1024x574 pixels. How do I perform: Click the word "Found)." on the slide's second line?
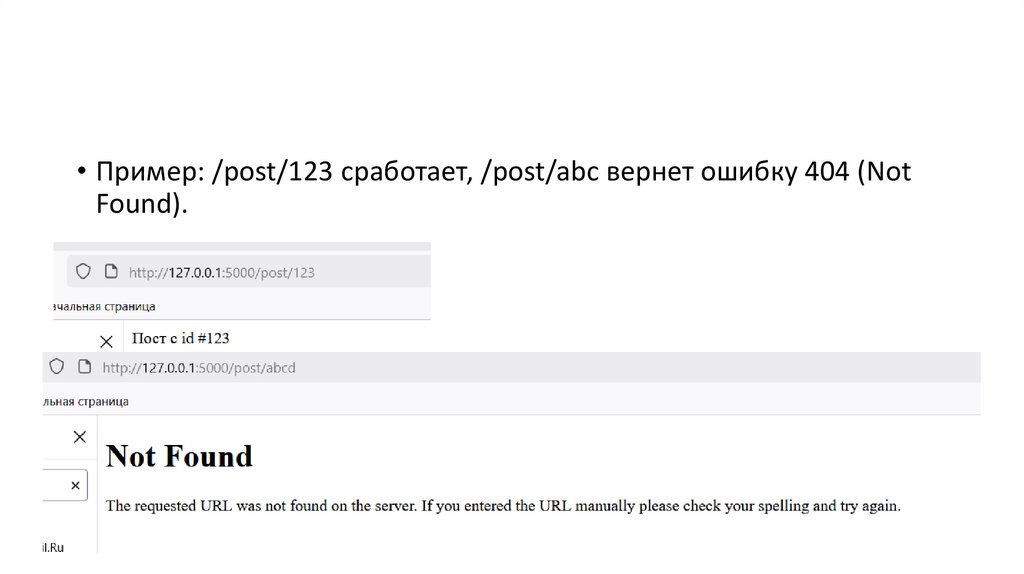(x=141, y=204)
